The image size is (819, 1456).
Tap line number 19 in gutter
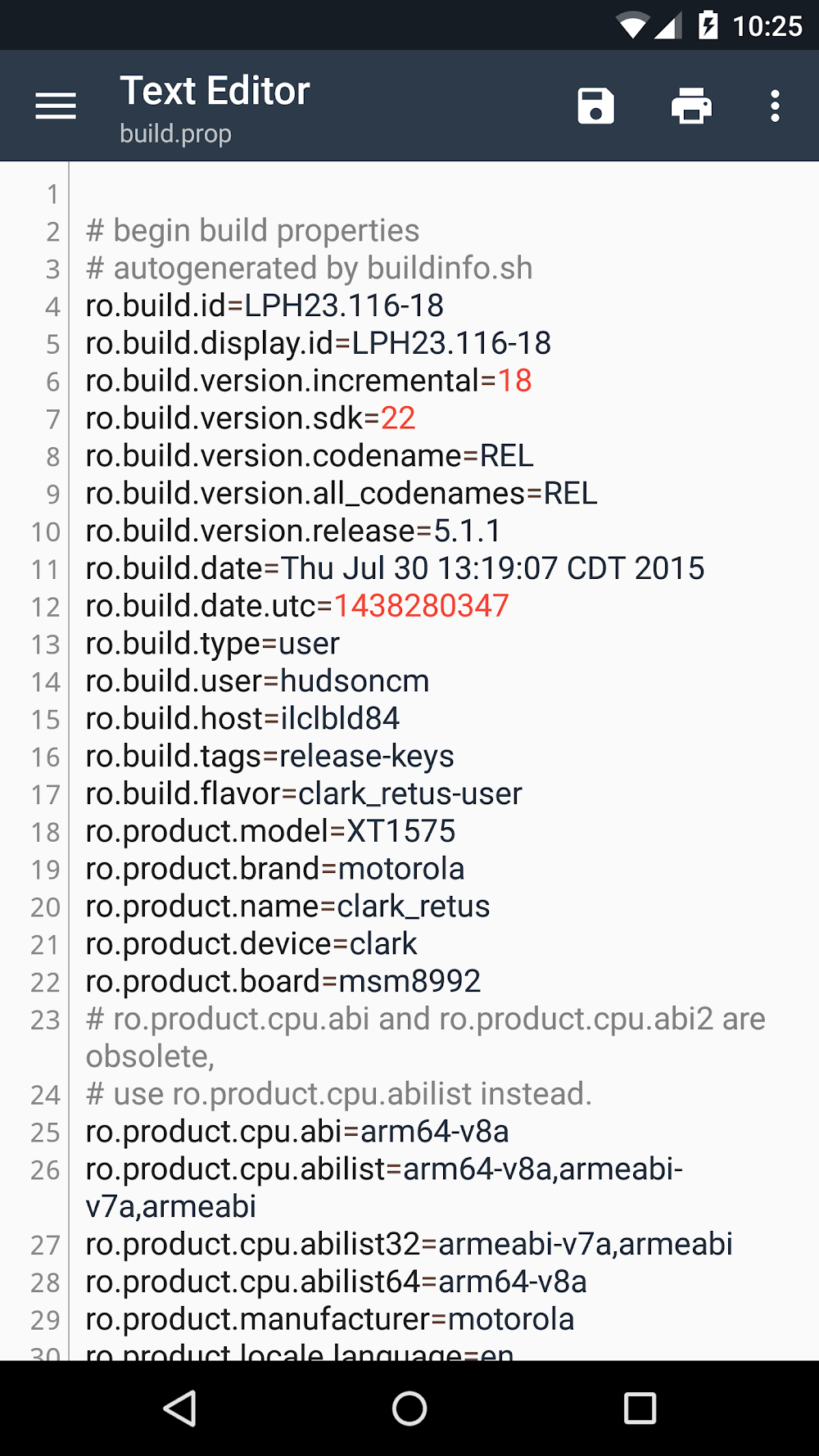click(46, 870)
